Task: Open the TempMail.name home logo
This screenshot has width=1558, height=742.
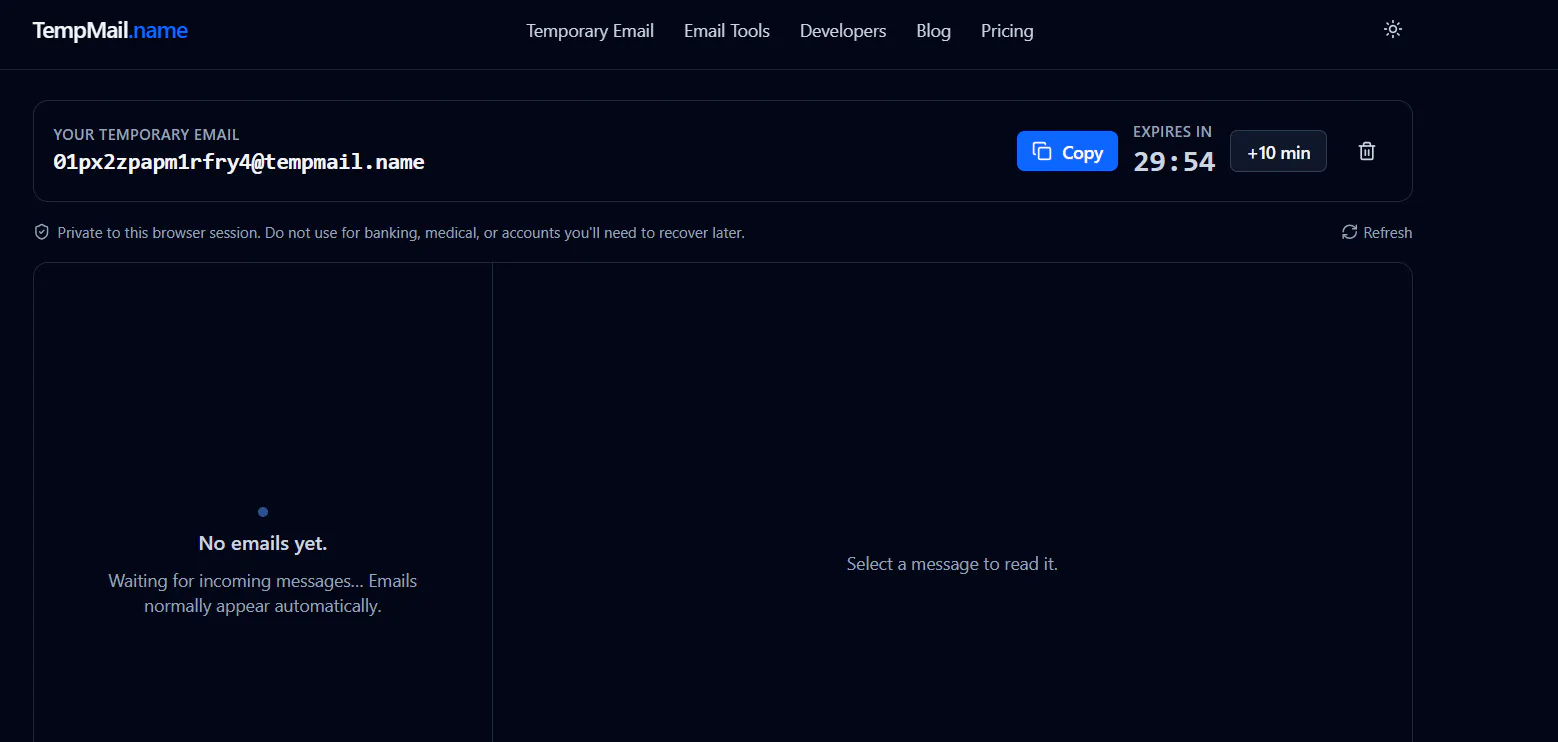Action: 110,31
